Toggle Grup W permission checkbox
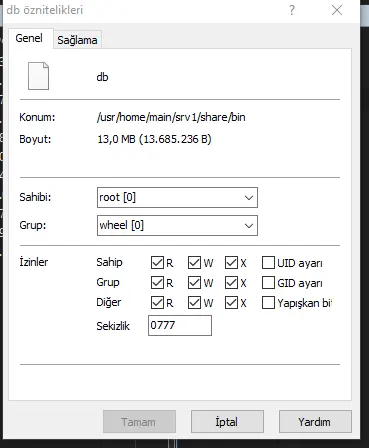This screenshot has width=369, height=448. click(194, 283)
